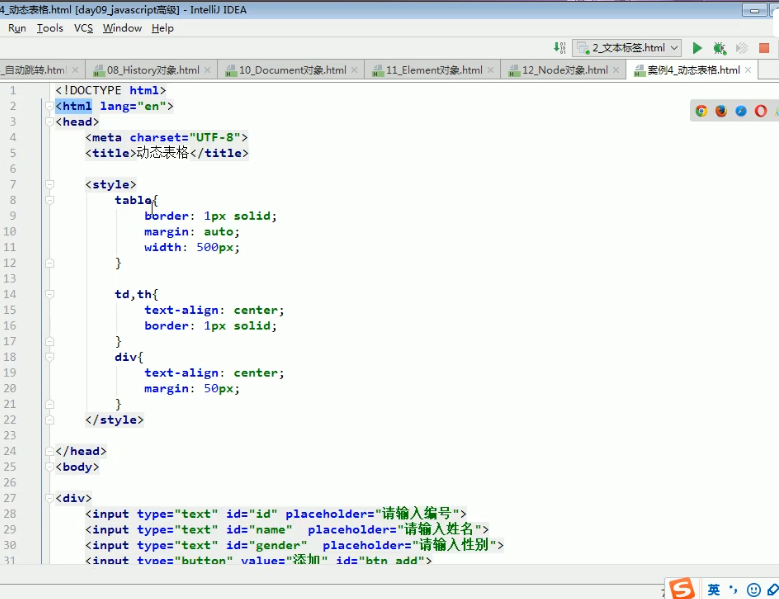Open the Run menu
Screen dimensions: 779x599
(17, 28)
